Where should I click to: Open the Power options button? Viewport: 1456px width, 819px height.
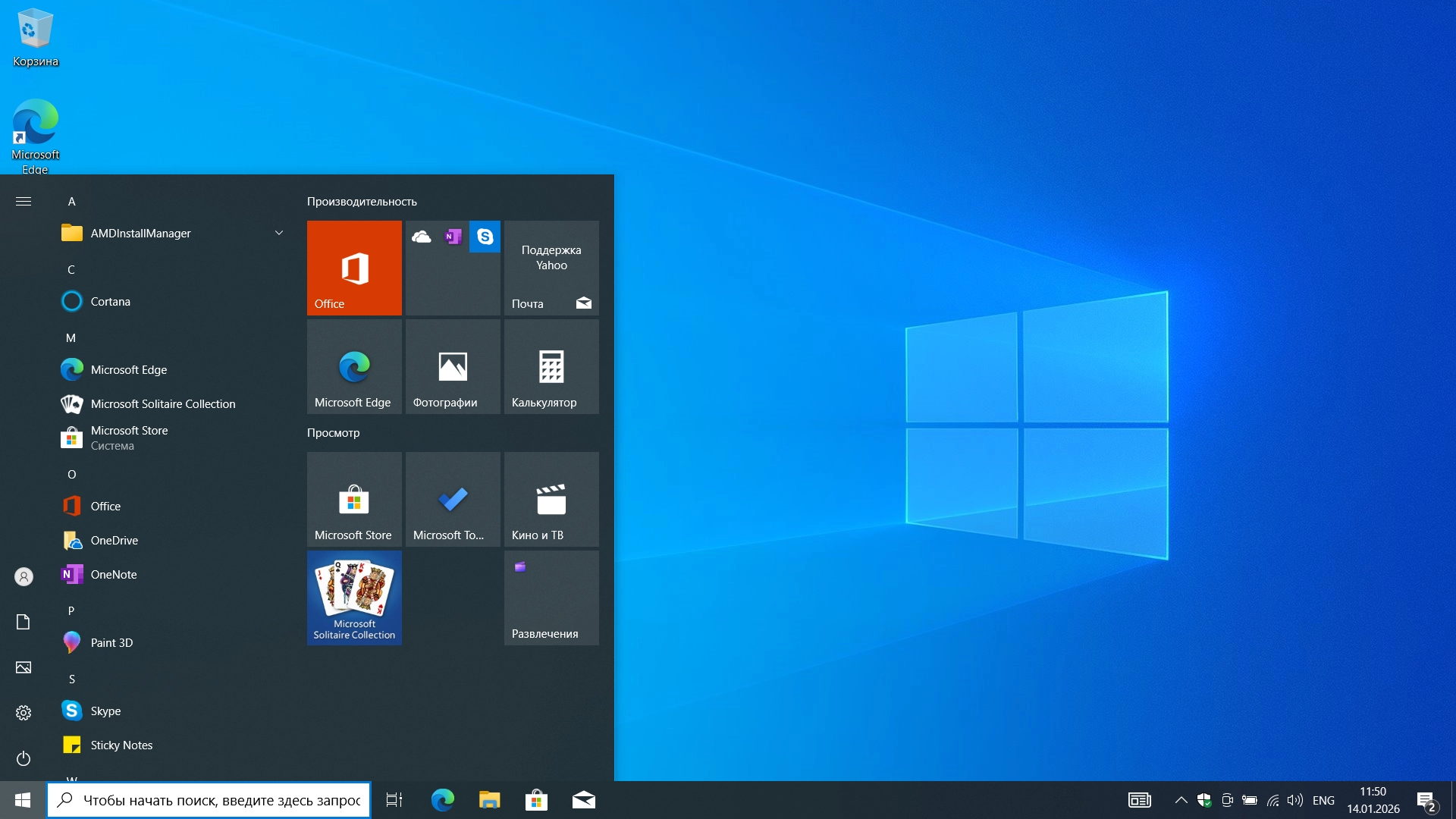(24, 759)
